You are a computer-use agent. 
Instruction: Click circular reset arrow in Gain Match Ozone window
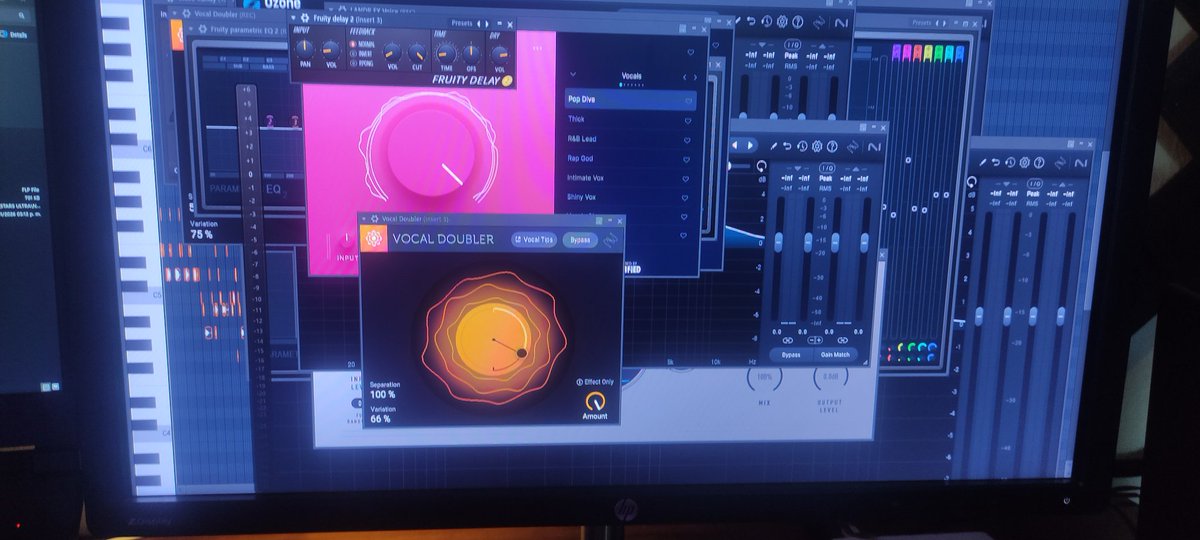click(x=761, y=166)
